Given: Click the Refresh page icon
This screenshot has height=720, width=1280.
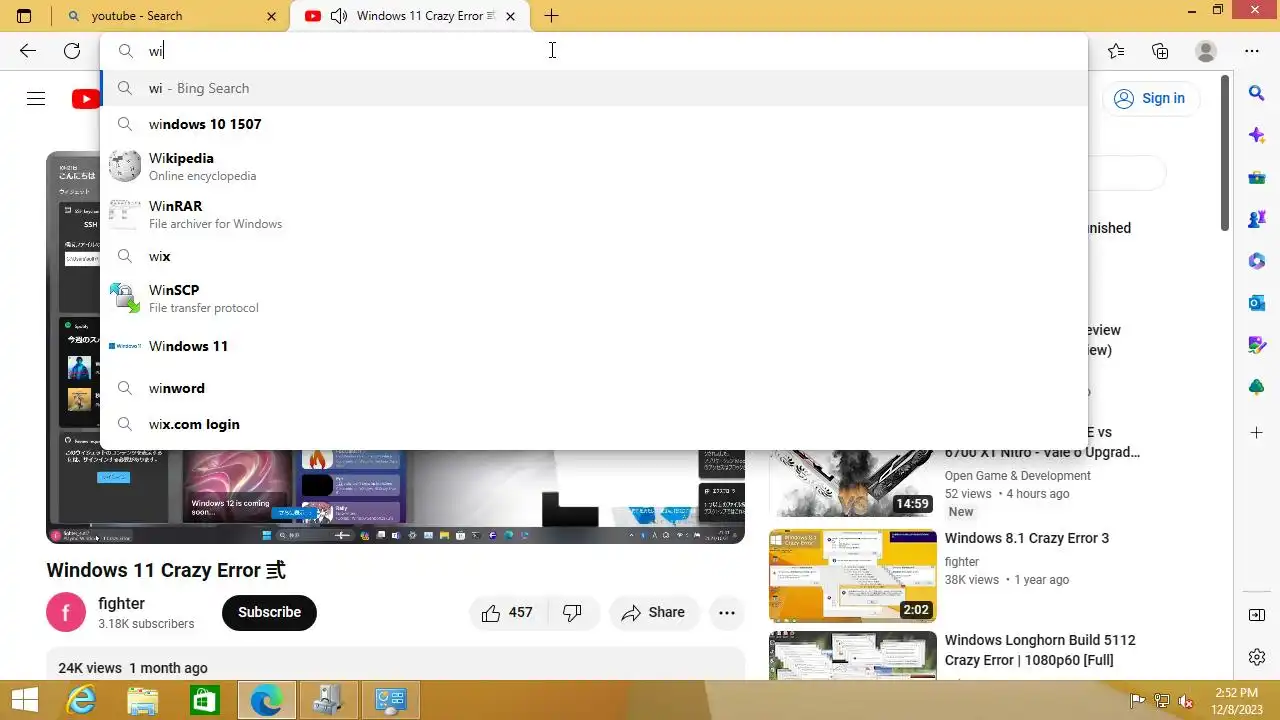Looking at the screenshot, I should [72, 51].
